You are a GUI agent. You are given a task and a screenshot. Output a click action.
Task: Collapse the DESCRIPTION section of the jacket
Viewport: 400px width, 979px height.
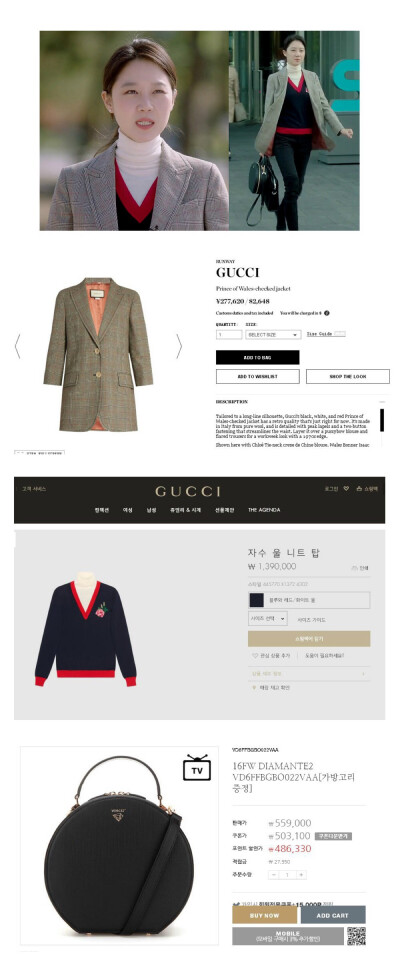click(382, 401)
